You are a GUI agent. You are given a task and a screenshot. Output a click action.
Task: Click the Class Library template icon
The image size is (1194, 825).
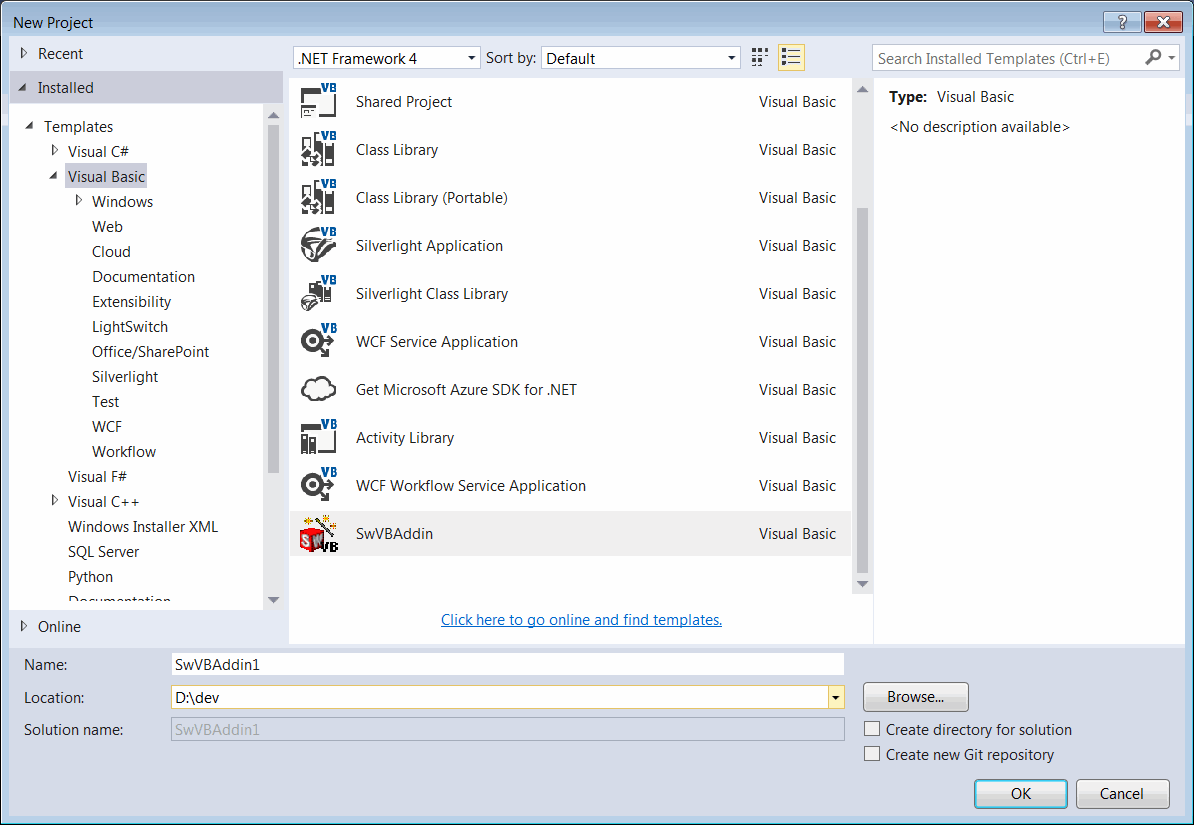tap(318, 149)
